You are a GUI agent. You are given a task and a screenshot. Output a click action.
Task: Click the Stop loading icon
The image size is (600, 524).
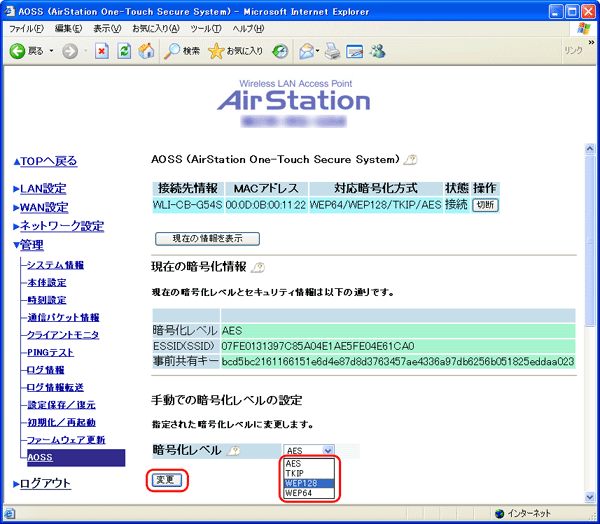pyautogui.click(x=102, y=50)
